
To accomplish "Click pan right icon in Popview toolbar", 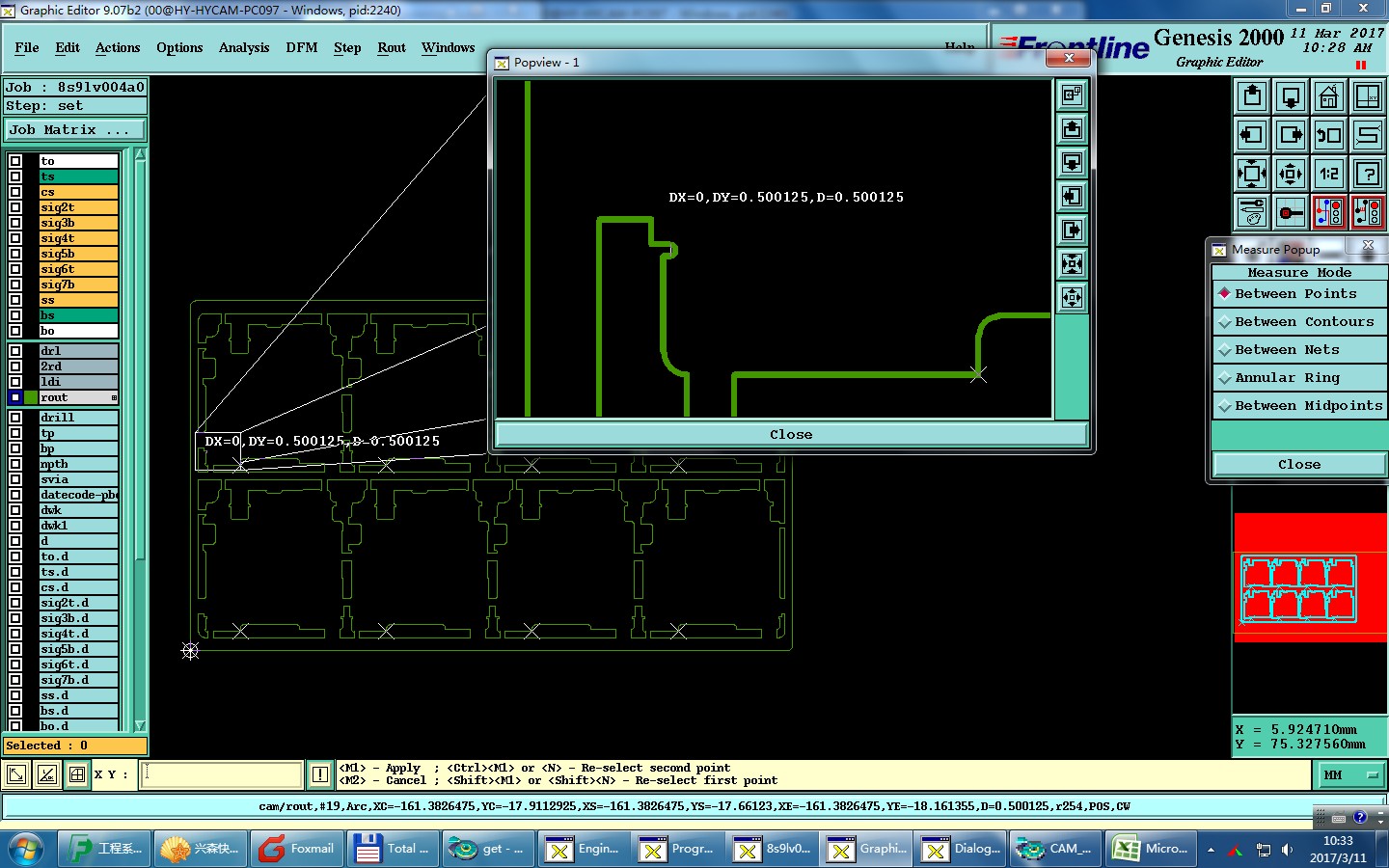I will click(x=1072, y=231).
